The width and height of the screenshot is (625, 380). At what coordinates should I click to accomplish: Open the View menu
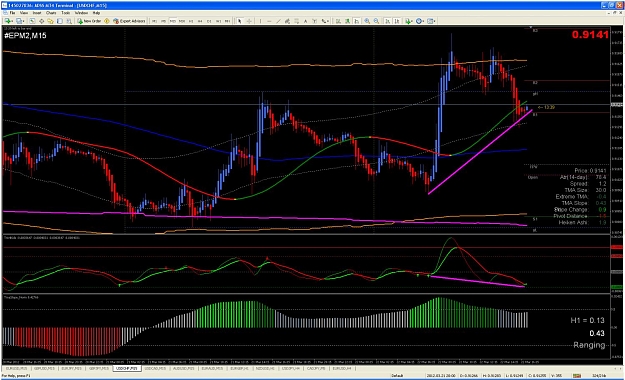coord(24,13)
